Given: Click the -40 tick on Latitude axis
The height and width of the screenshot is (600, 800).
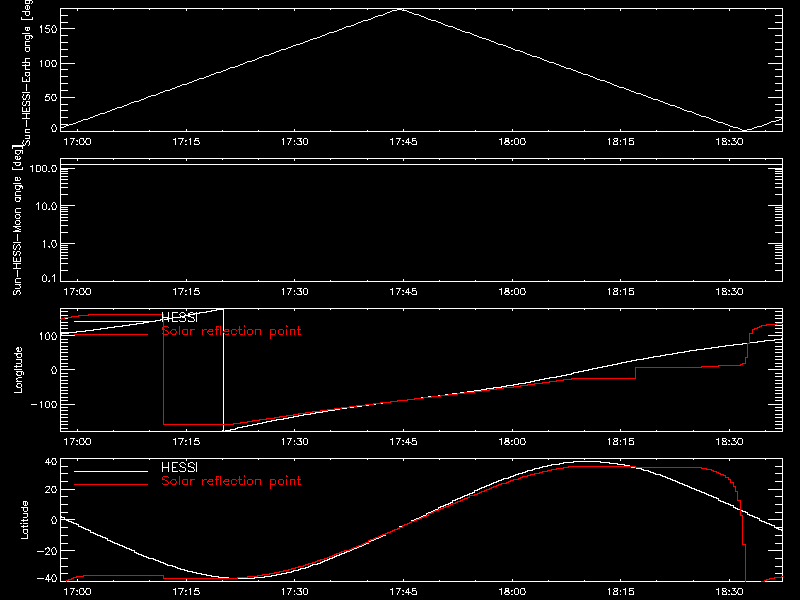Looking at the screenshot, I should tap(47, 579).
